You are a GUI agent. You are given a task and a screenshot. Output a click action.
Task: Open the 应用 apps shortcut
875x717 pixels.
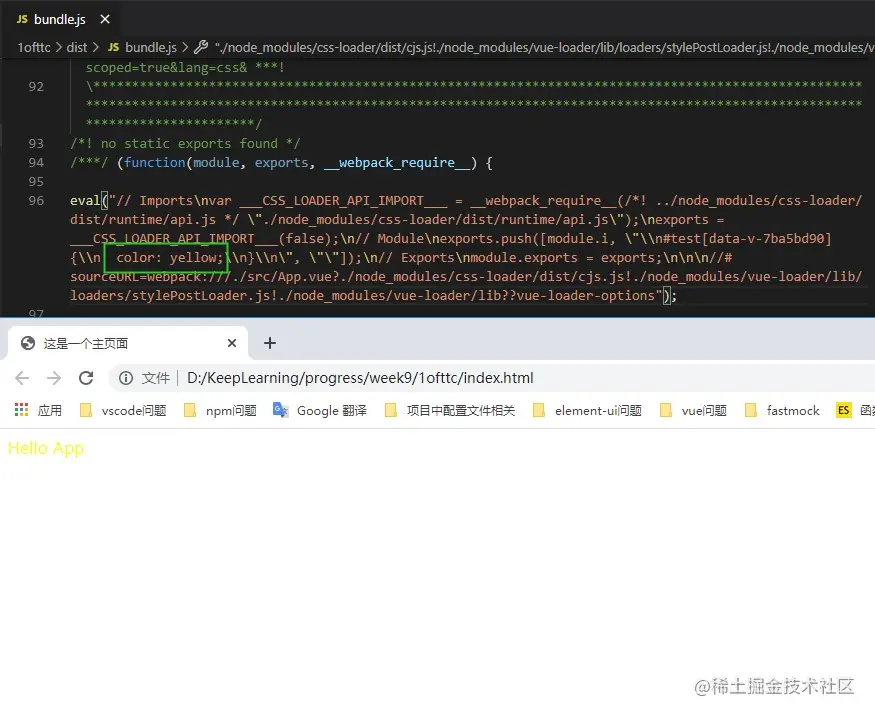coord(39,411)
